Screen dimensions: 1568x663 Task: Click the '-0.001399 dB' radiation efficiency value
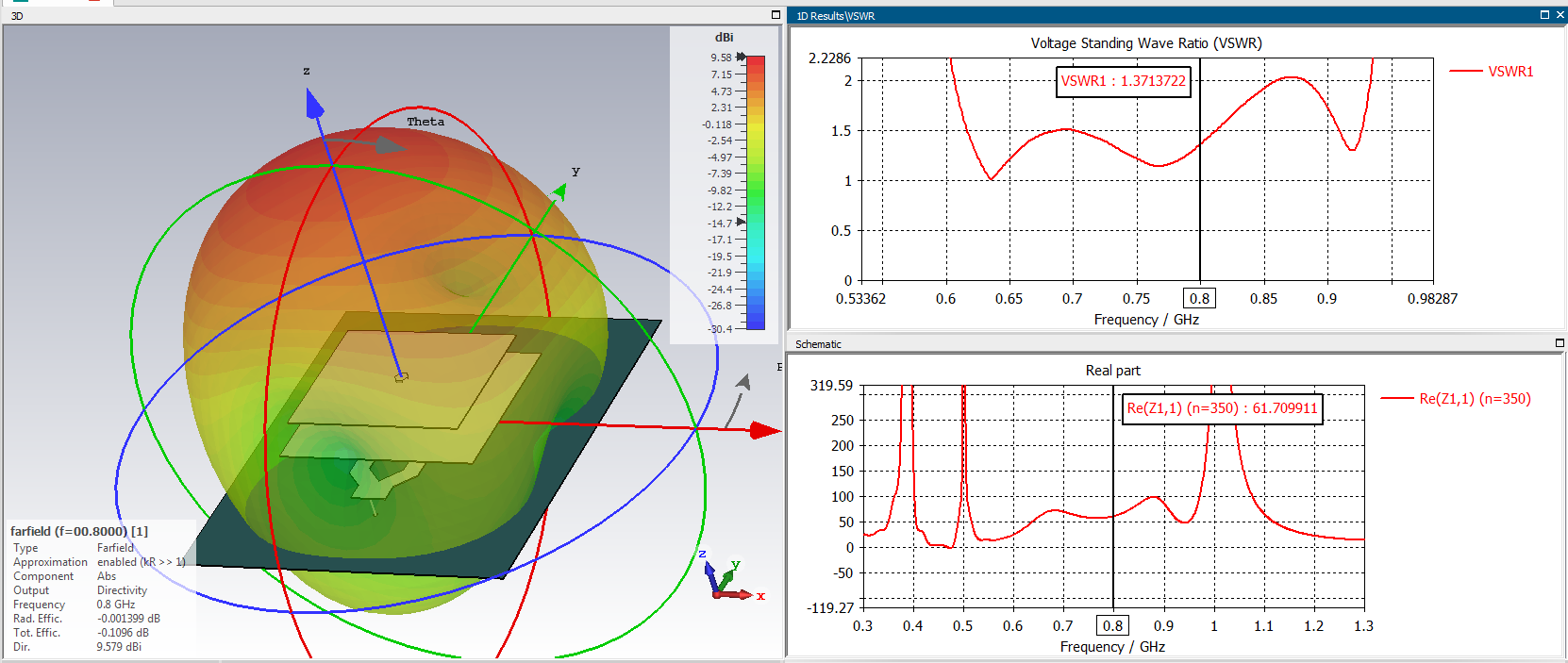pyautogui.click(x=128, y=619)
